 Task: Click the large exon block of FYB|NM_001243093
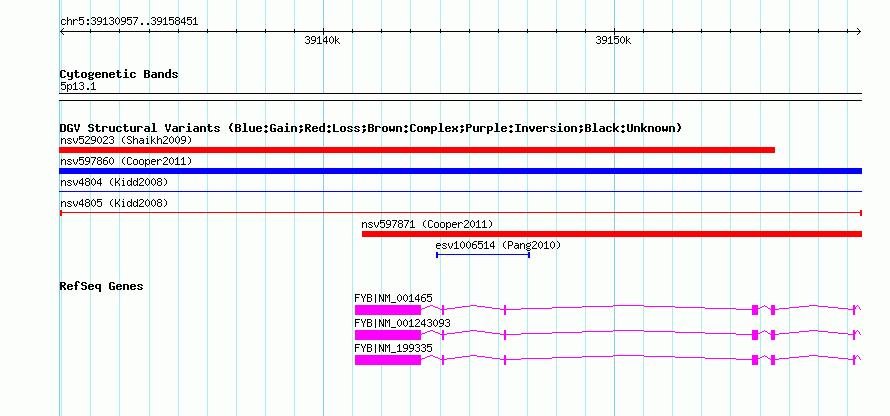388,335
